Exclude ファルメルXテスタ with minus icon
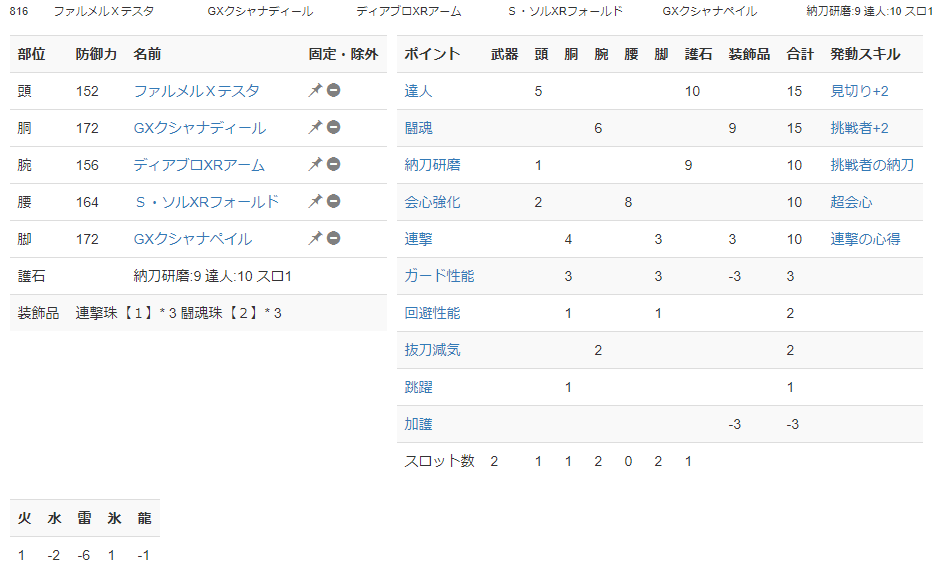The height and width of the screenshot is (574, 941). point(334,90)
